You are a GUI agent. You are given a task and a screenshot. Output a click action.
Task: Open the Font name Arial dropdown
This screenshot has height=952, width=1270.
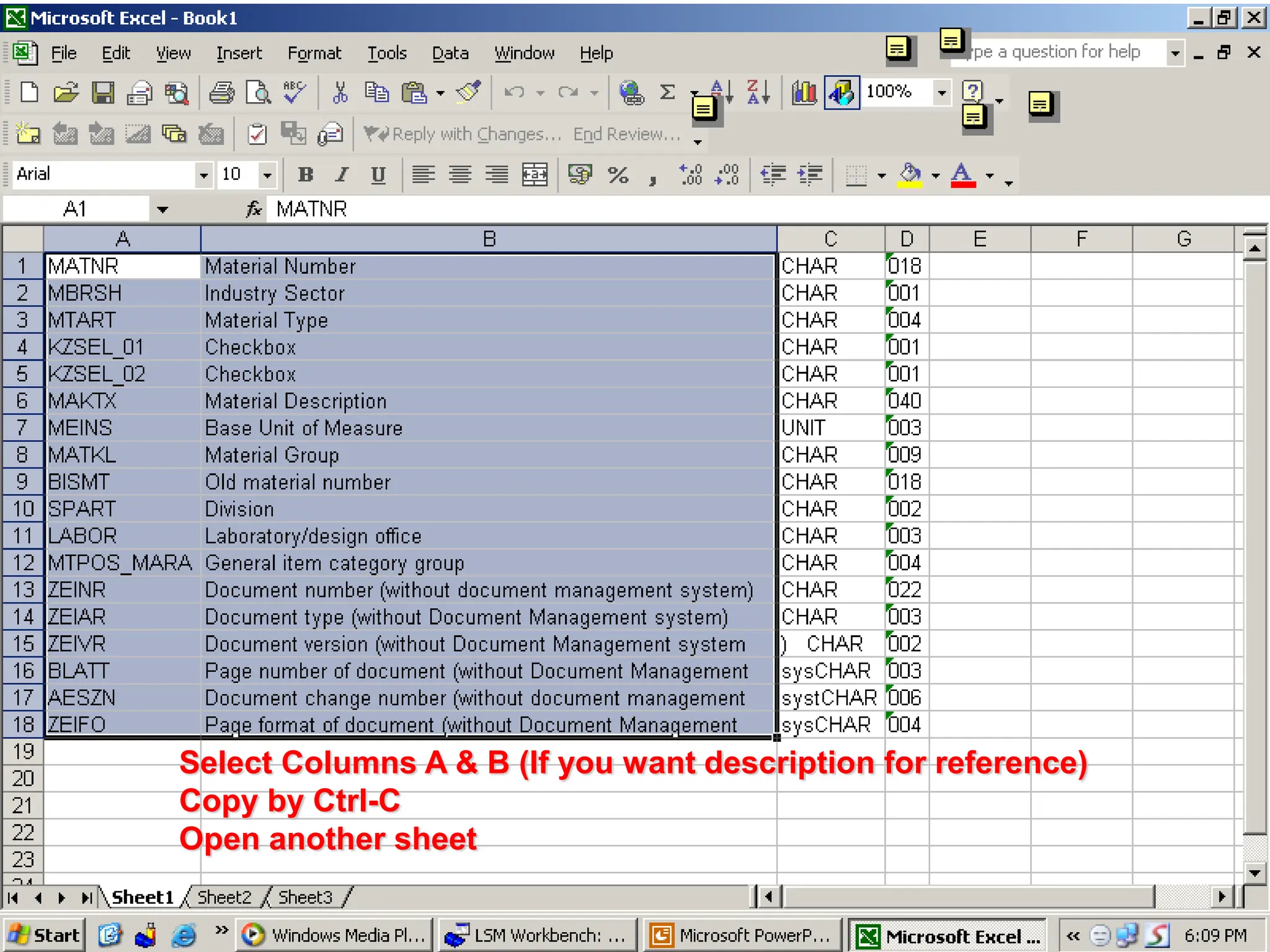(203, 175)
